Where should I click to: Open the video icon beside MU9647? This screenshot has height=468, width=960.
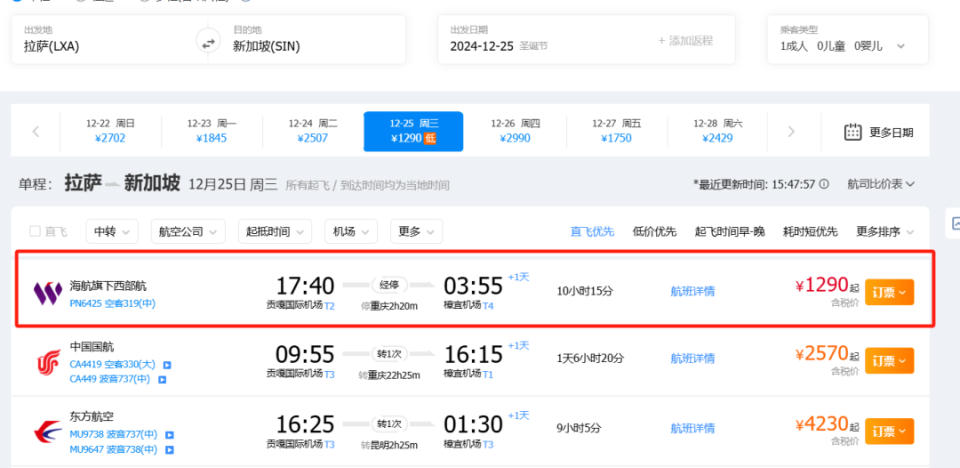pos(170,450)
